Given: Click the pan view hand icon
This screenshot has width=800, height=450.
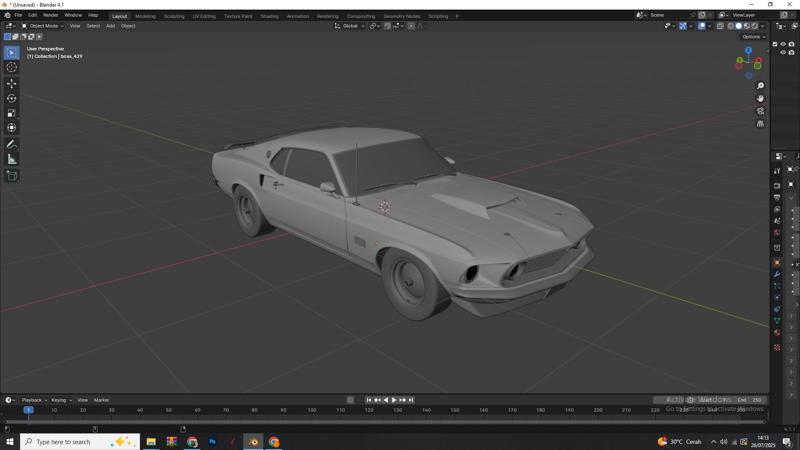Looking at the screenshot, I should [760, 98].
